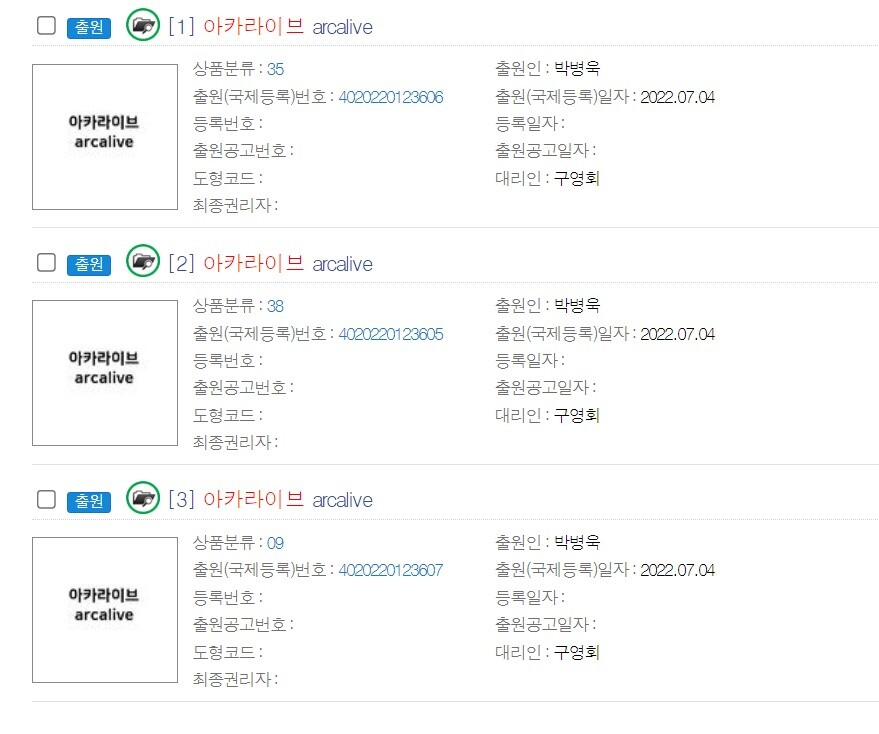Click trademark thumbnail of third result
The height and width of the screenshot is (734, 879).
(x=104, y=610)
